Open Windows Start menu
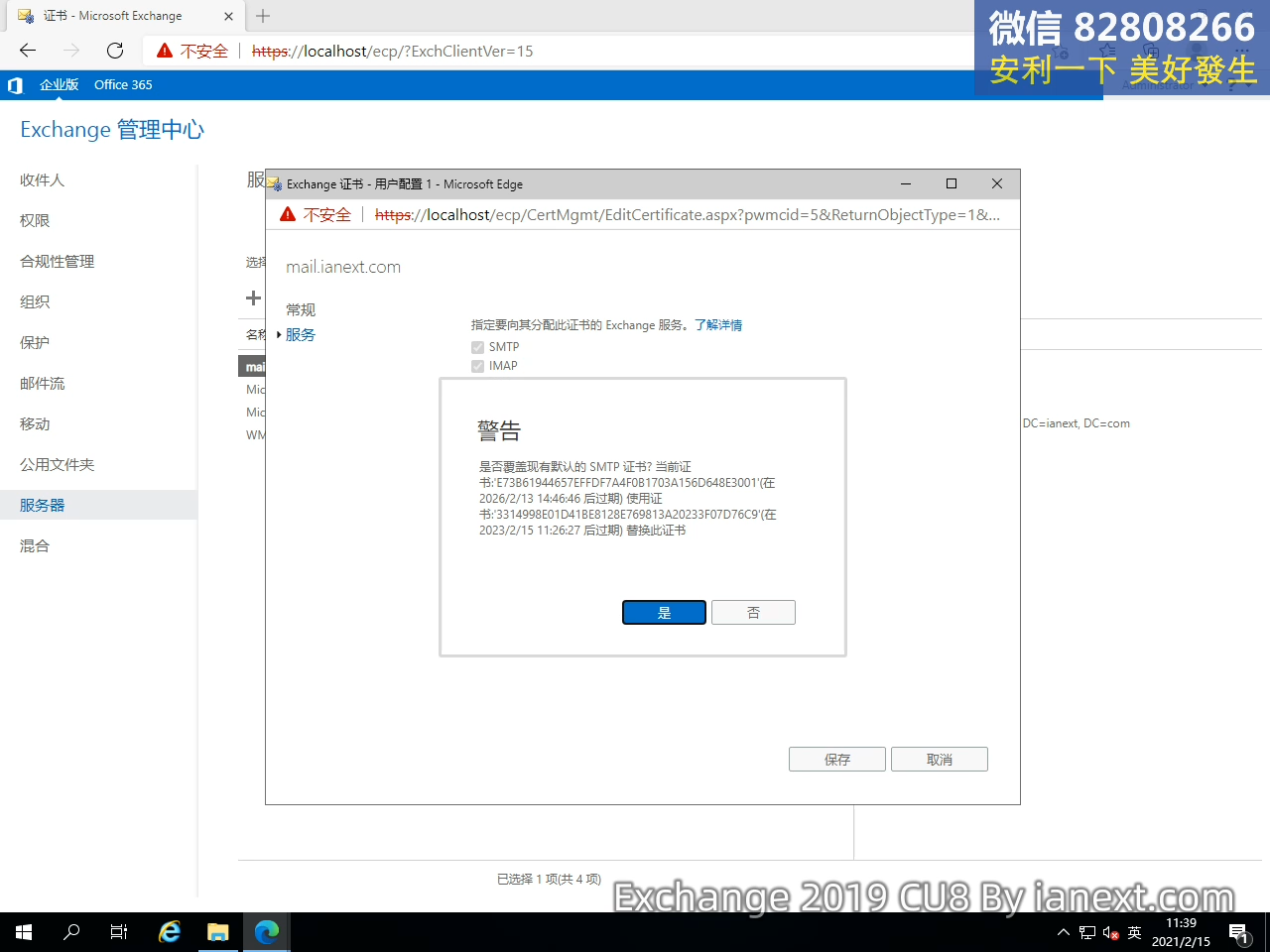Screen dimensions: 1270x952 24,932
